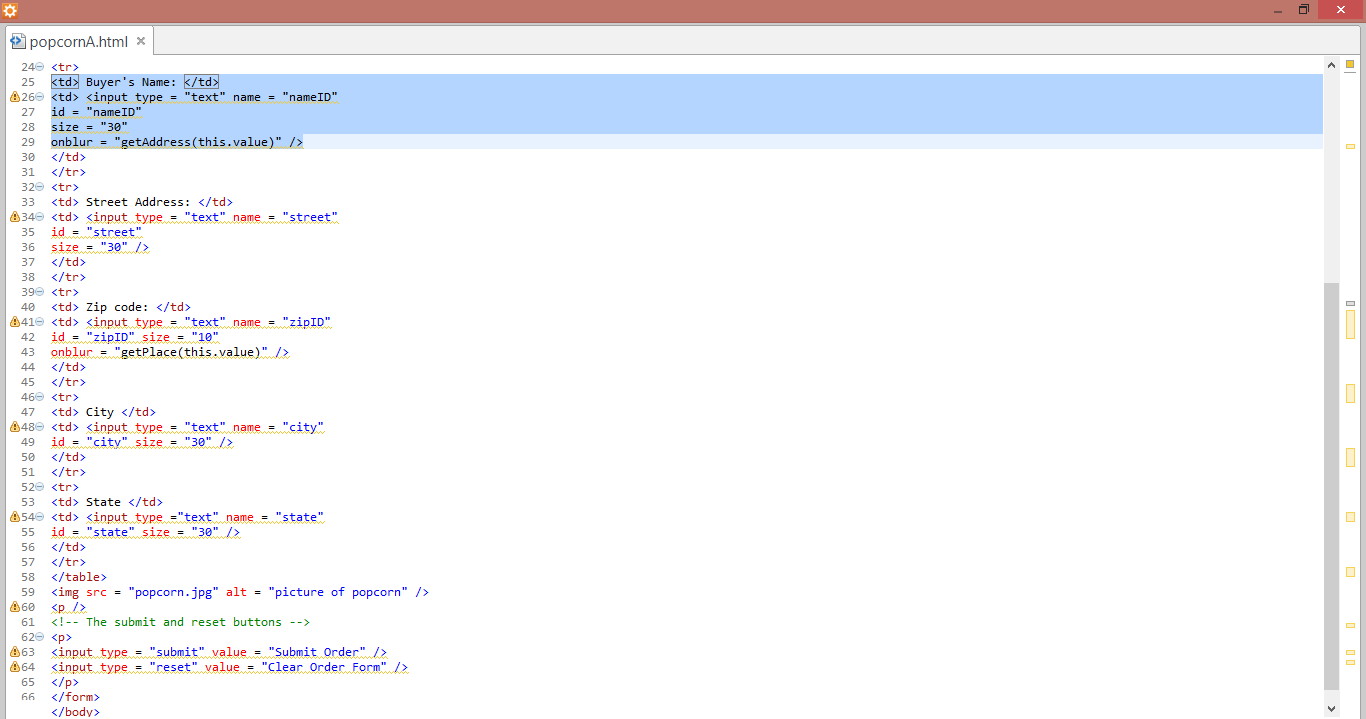Close the popcornA.html tab
1366x719 pixels.
[141, 41]
